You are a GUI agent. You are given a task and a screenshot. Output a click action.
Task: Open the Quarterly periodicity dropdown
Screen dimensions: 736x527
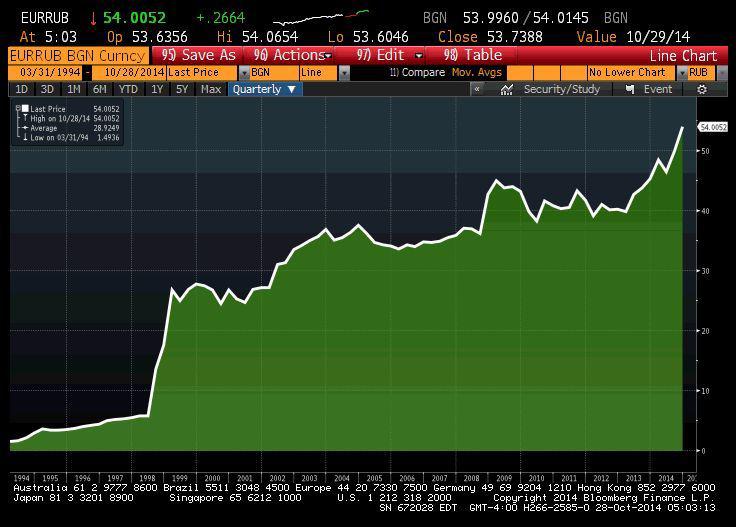pos(264,89)
